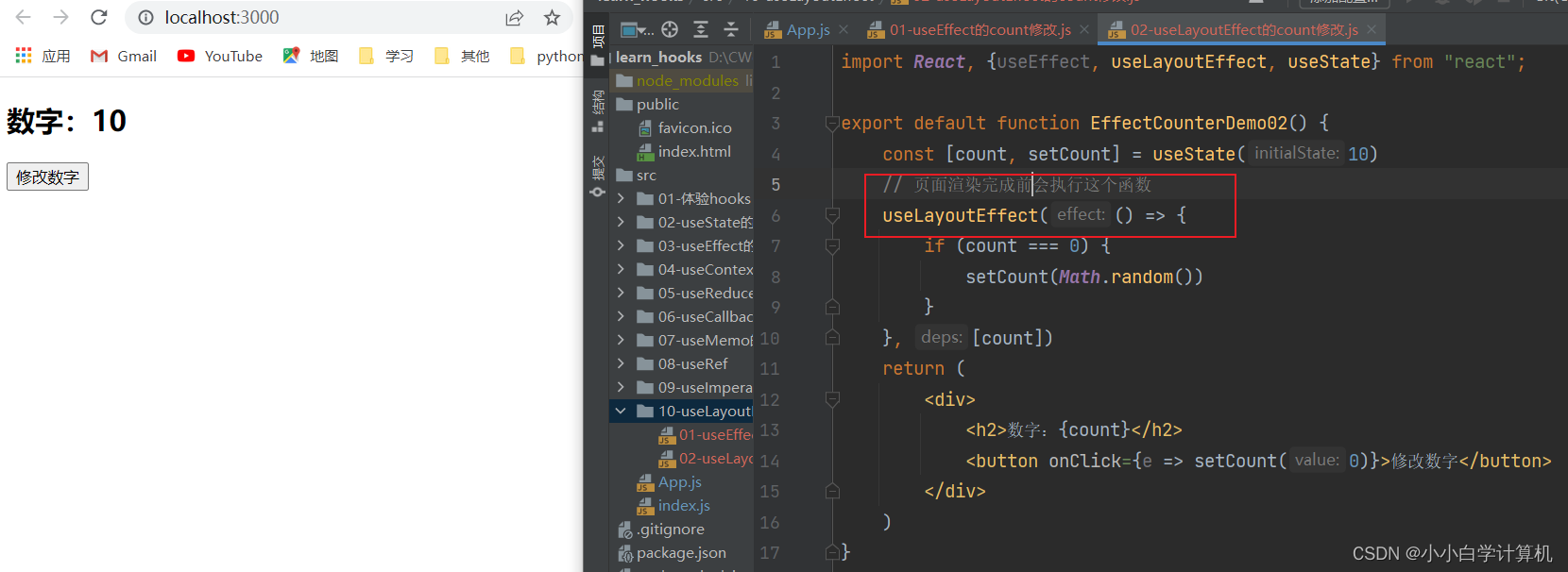The image size is (1568, 572).
Task: Open the python bookmarks folder
Action: (546, 56)
